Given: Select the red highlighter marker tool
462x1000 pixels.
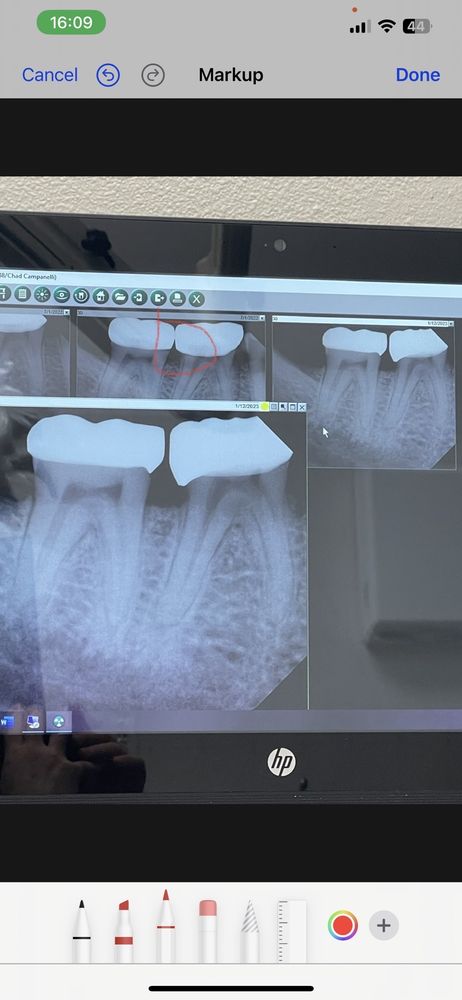Looking at the screenshot, I should tap(123, 930).
